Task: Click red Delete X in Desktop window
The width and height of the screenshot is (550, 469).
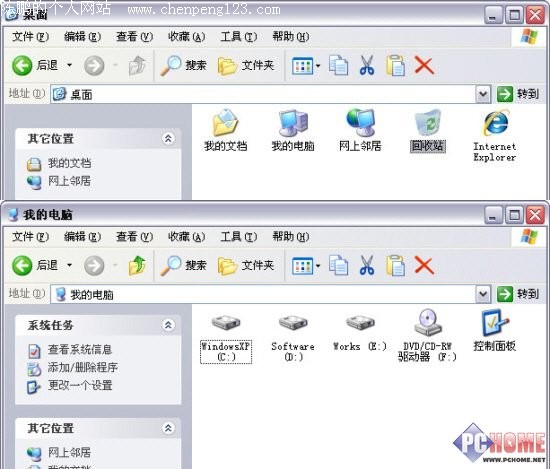Action: click(424, 65)
